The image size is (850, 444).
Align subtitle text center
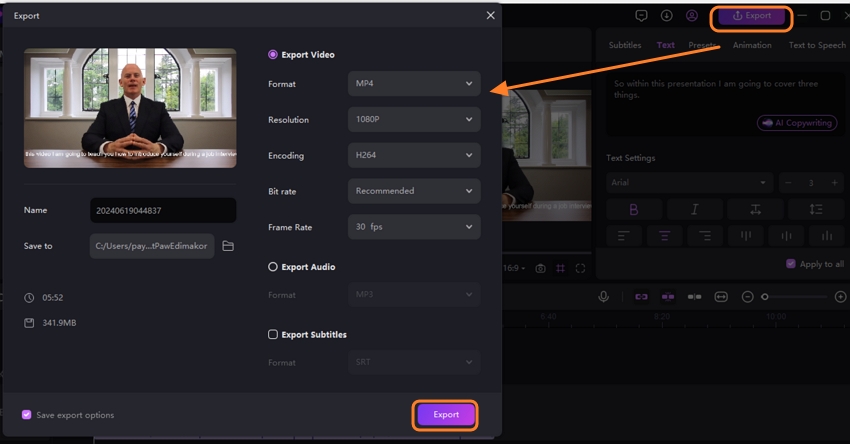coord(664,236)
